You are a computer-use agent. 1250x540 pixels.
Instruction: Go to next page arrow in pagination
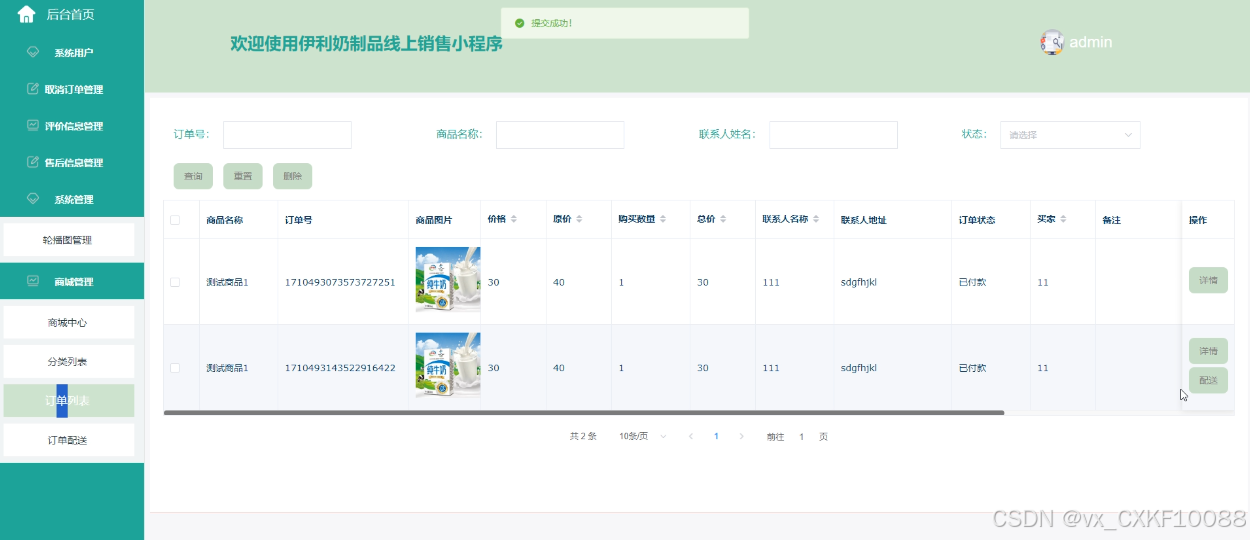(741, 436)
